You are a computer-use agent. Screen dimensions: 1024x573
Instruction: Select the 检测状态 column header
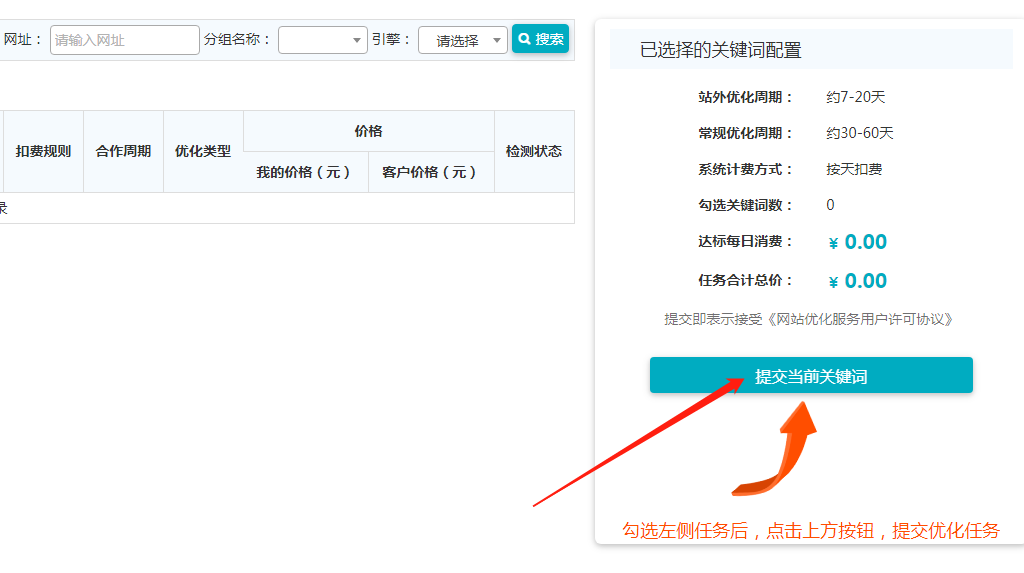pyautogui.click(x=534, y=151)
